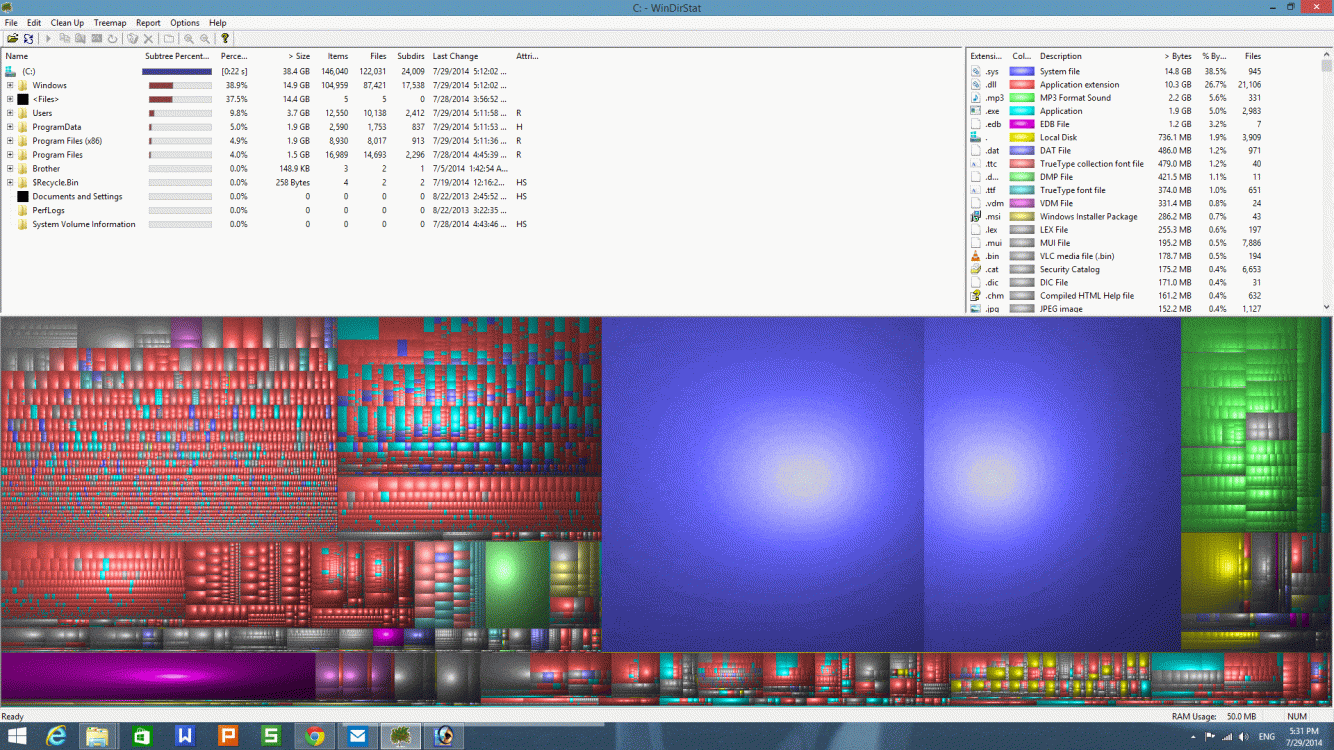The image size is (1334, 750).
Task: Expand the Program Files folder node
Action: click(x=10, y=155)
